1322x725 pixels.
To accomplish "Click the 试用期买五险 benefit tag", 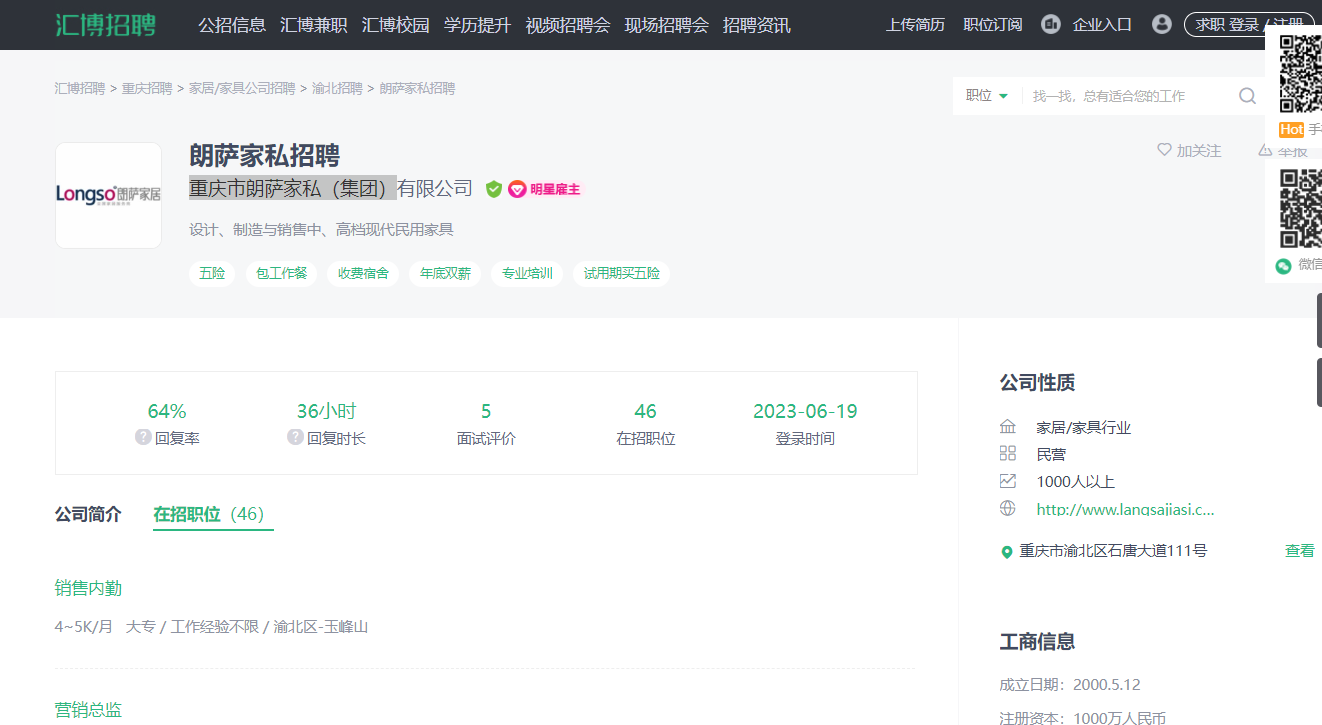I will click(x=621, y=273).
